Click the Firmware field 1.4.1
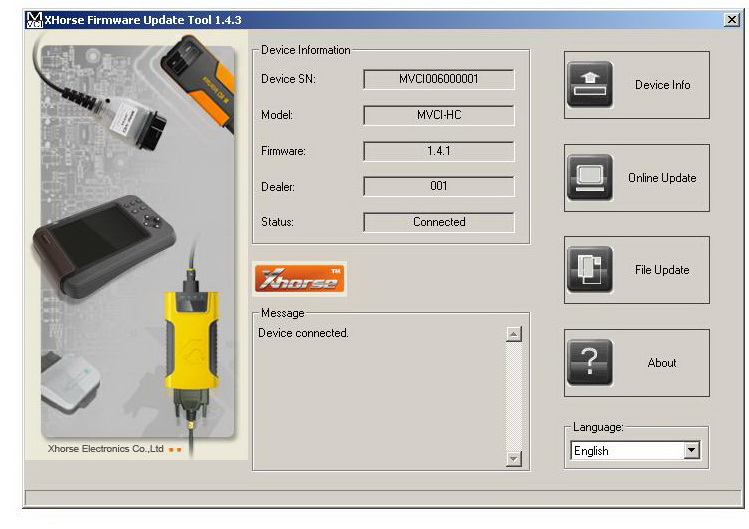The height and width of the screenshot is (529, 749). [439, 151]
